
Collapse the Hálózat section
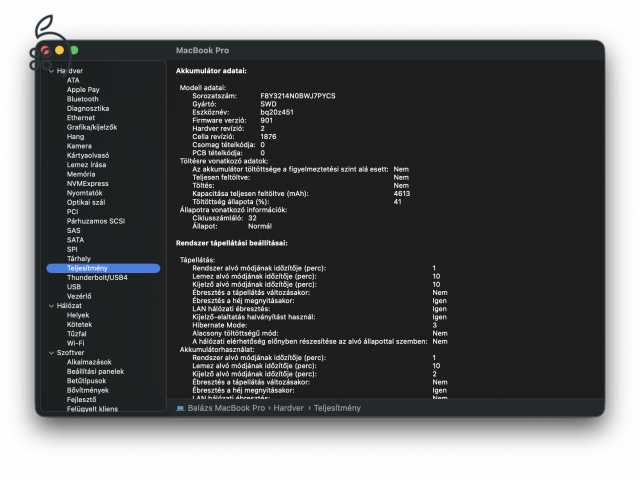(51, 305)
